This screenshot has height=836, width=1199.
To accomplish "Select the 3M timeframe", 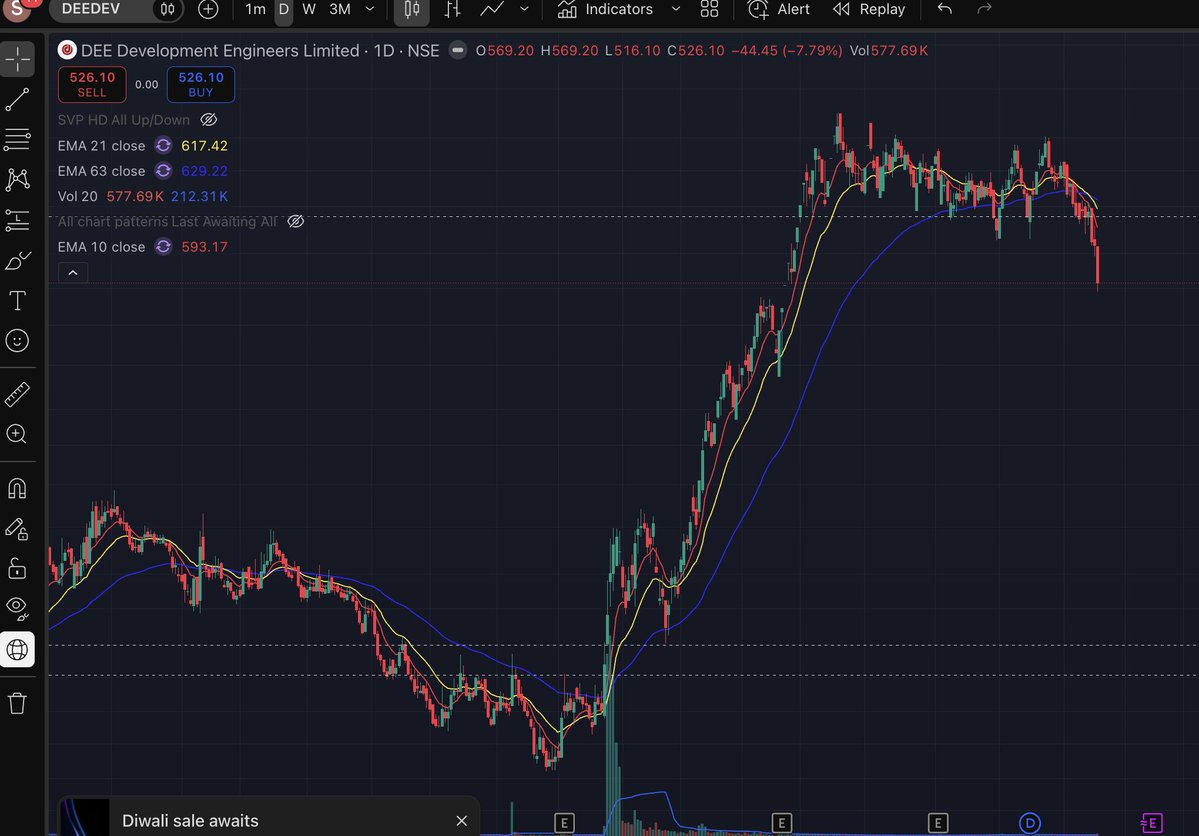I will pyautogui.click(x=340, y=9).
